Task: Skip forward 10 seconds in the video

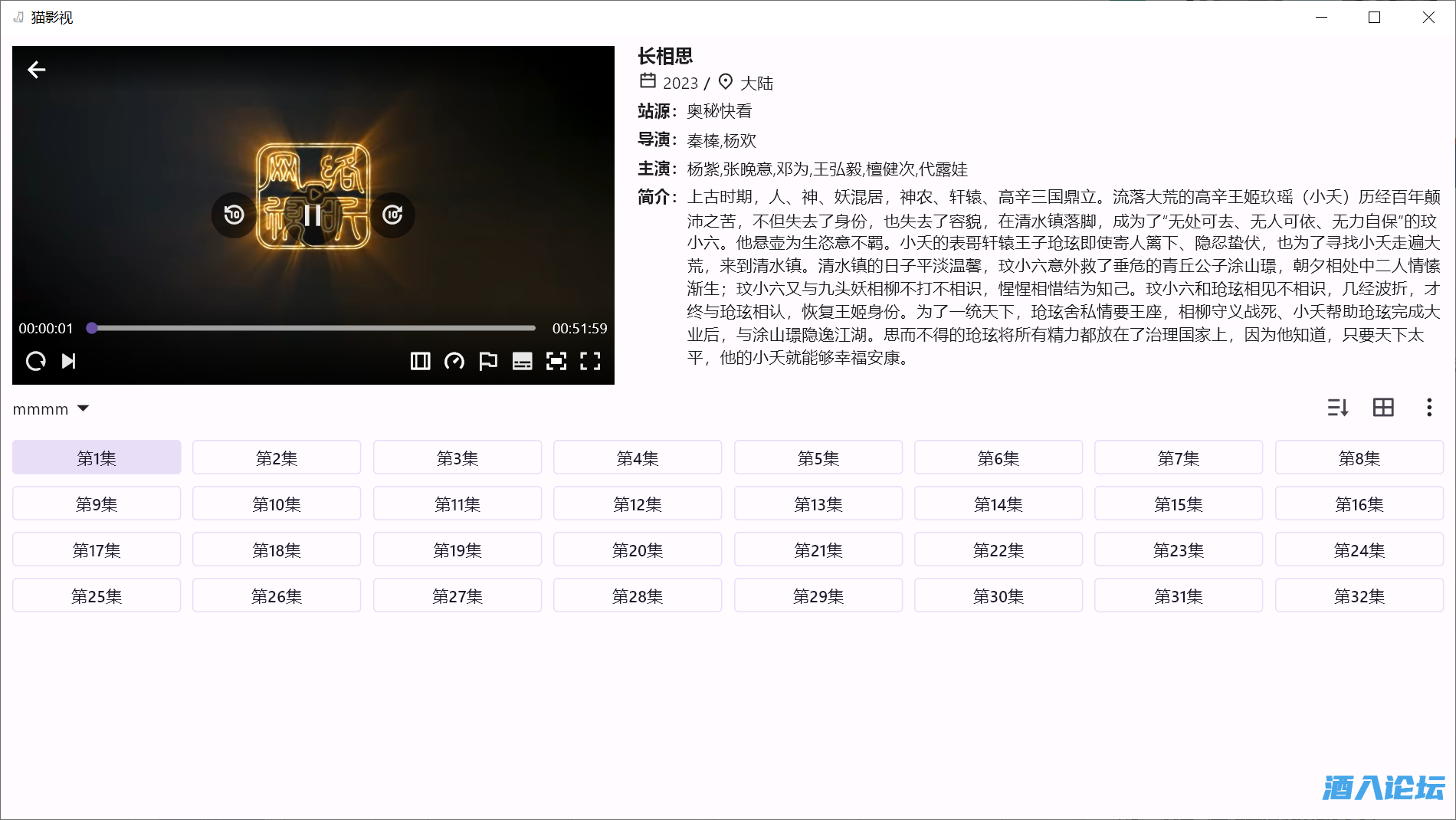Action: (392, 215)
